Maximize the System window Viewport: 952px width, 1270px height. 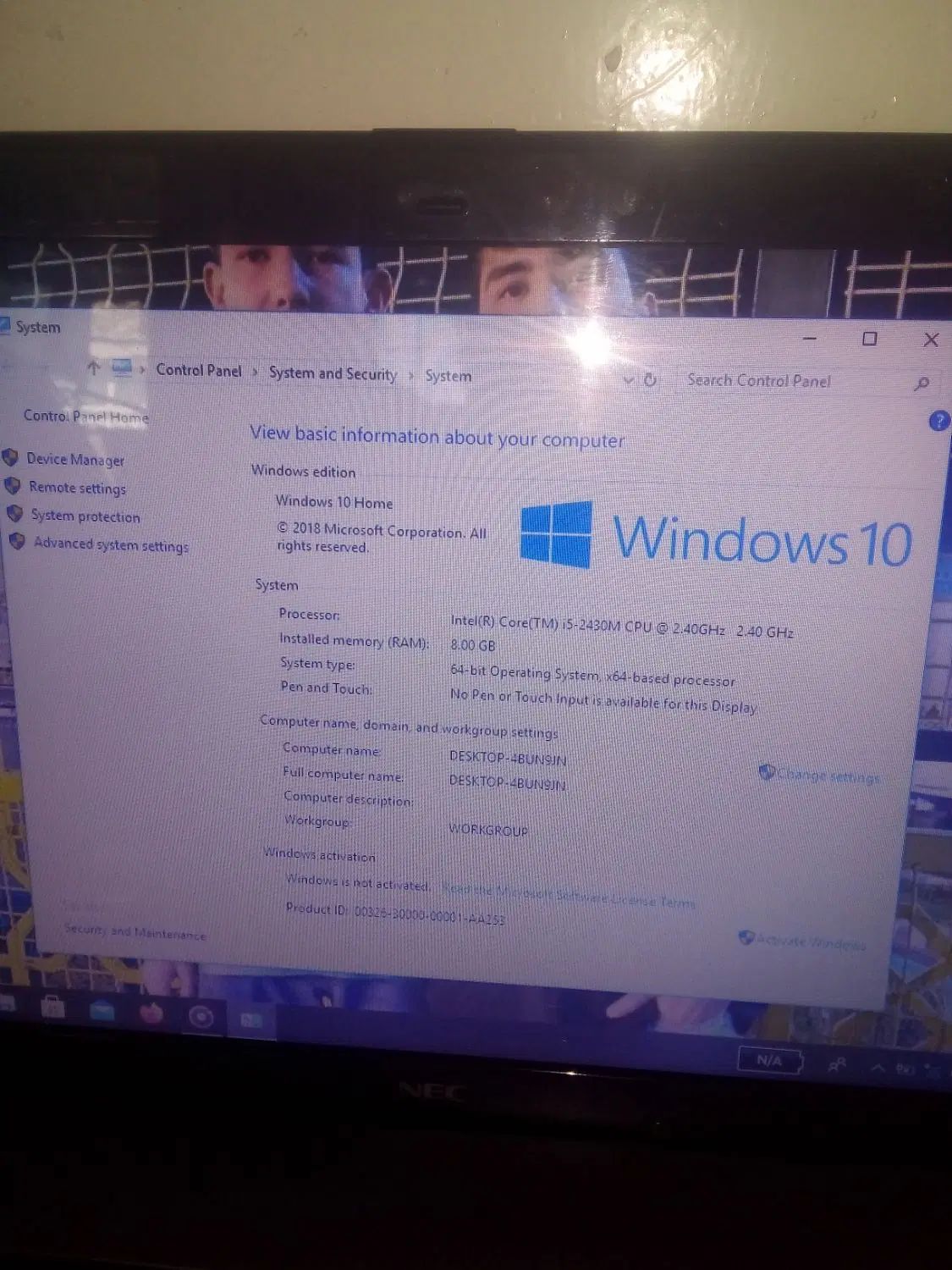[869, 339]
